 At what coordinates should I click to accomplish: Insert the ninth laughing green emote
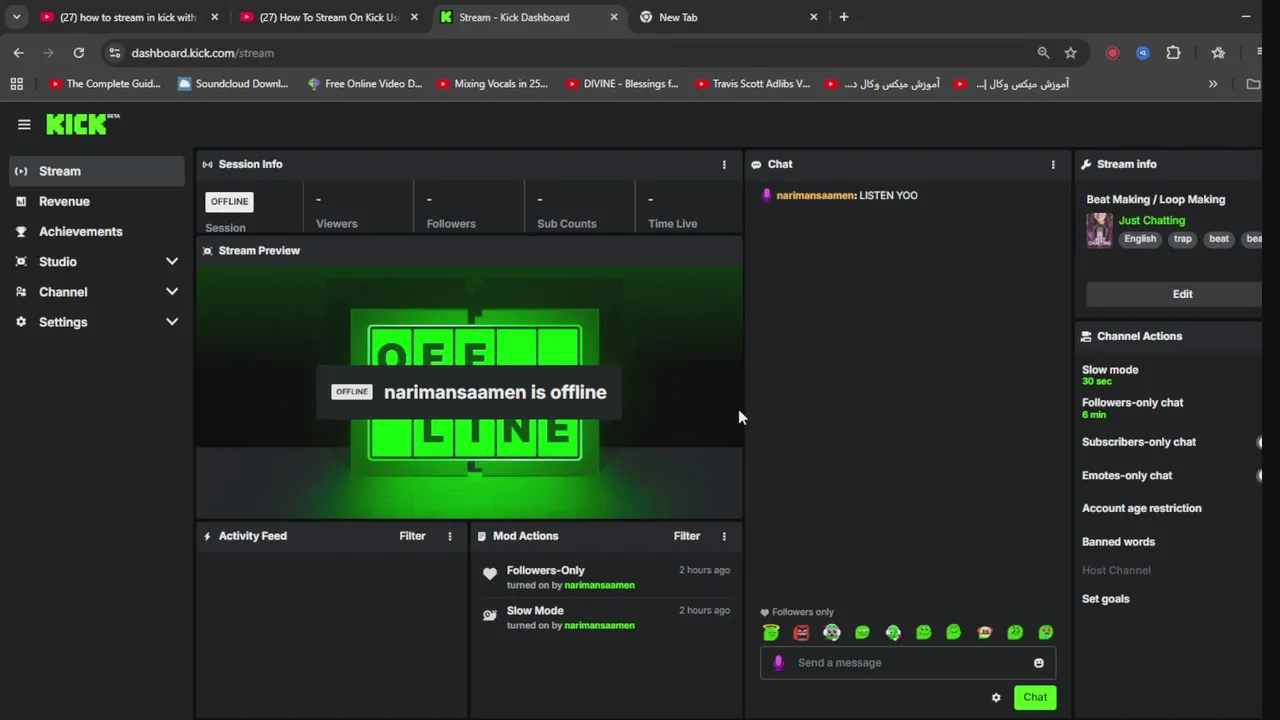coord(1015,632)
